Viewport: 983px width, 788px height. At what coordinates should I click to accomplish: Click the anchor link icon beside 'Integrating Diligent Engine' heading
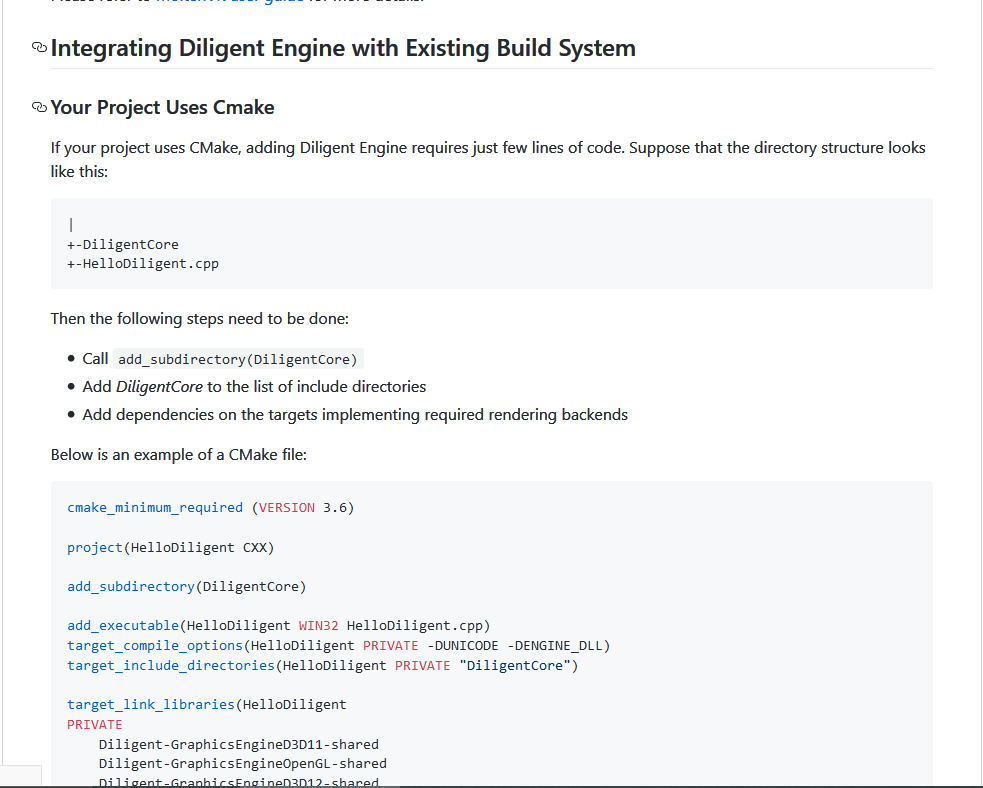[38, 47]
